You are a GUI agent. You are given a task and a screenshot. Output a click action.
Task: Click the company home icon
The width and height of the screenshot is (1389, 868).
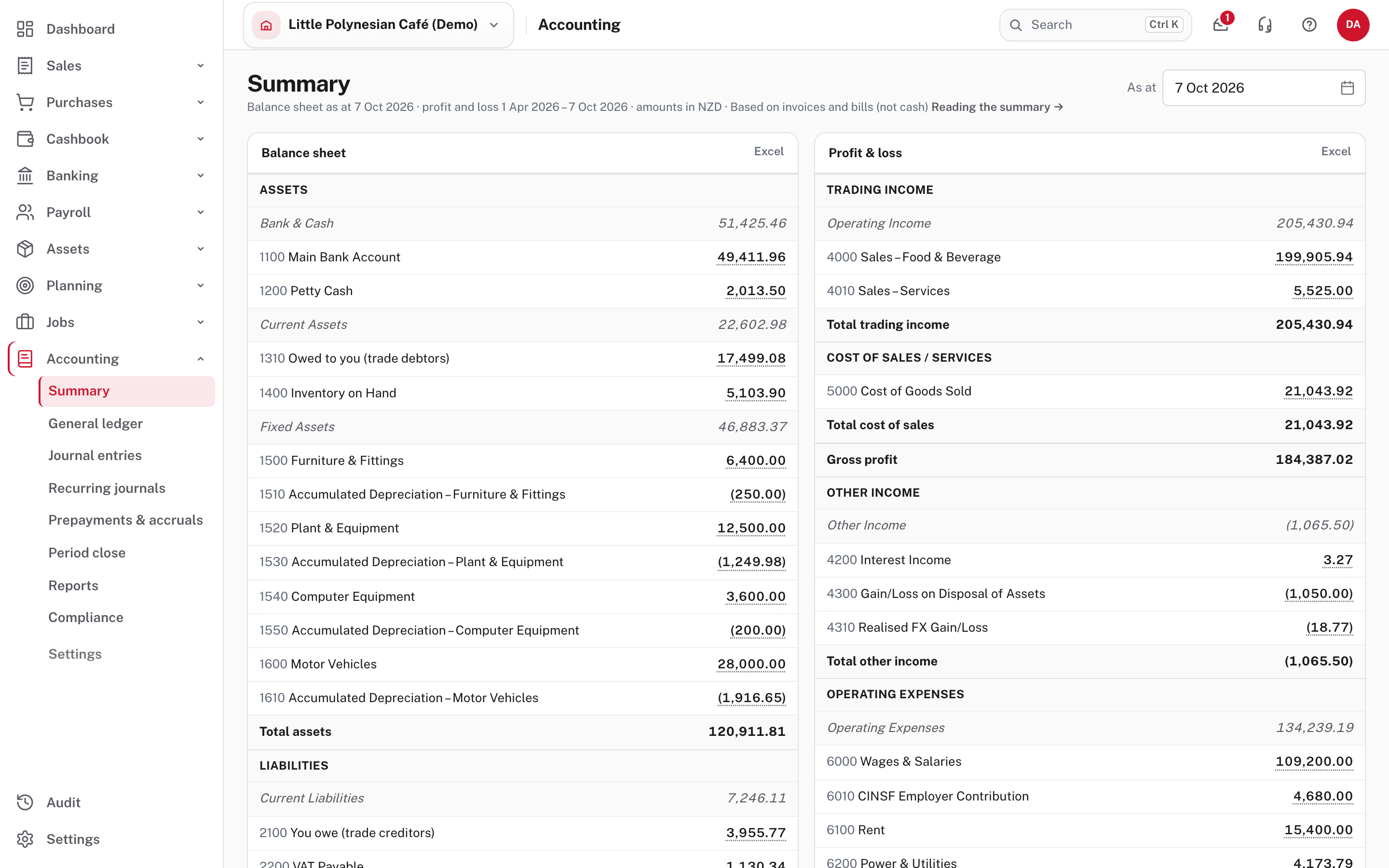pos(266,25)
